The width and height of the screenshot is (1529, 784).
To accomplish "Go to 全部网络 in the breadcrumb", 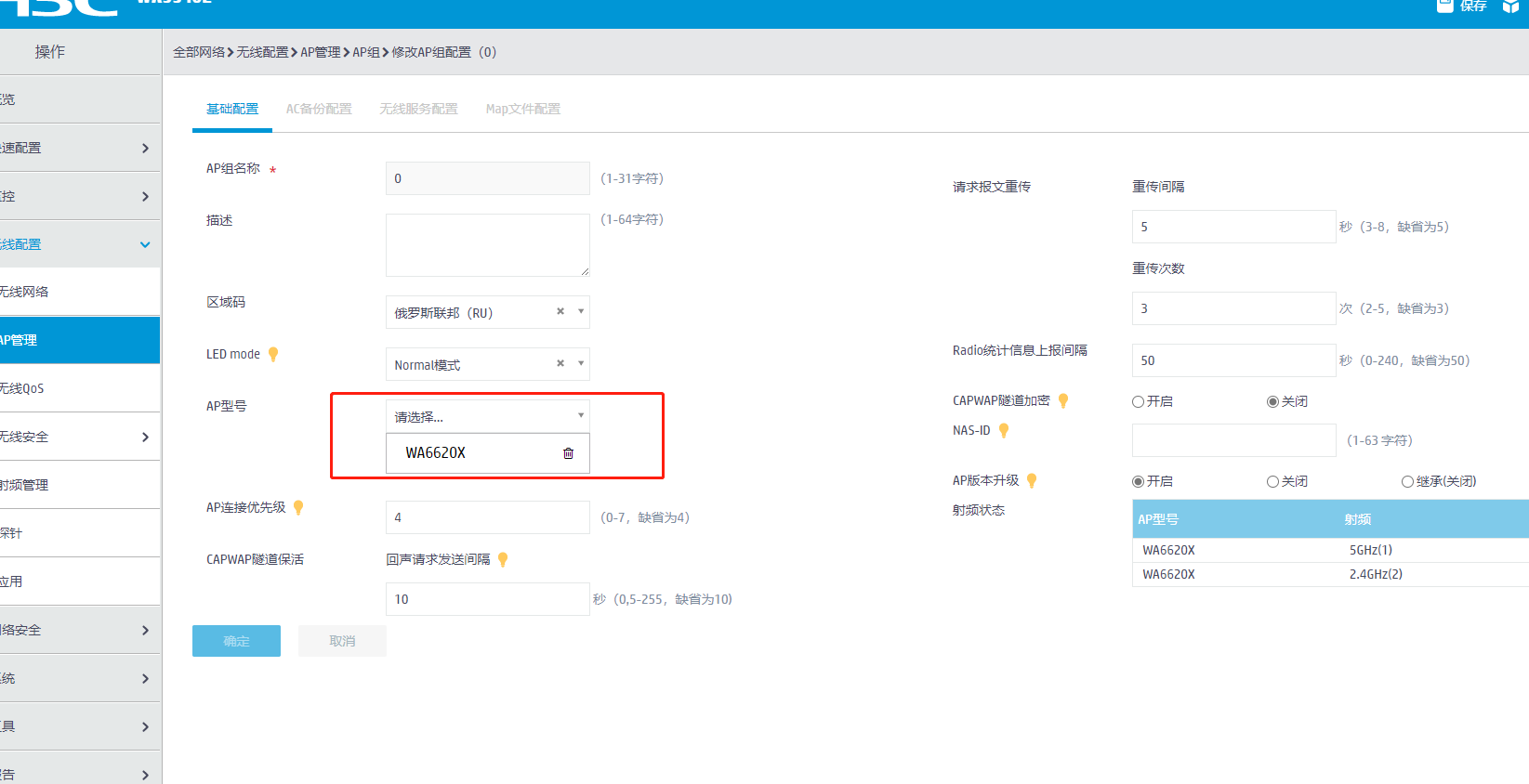I will click(199, 52).
